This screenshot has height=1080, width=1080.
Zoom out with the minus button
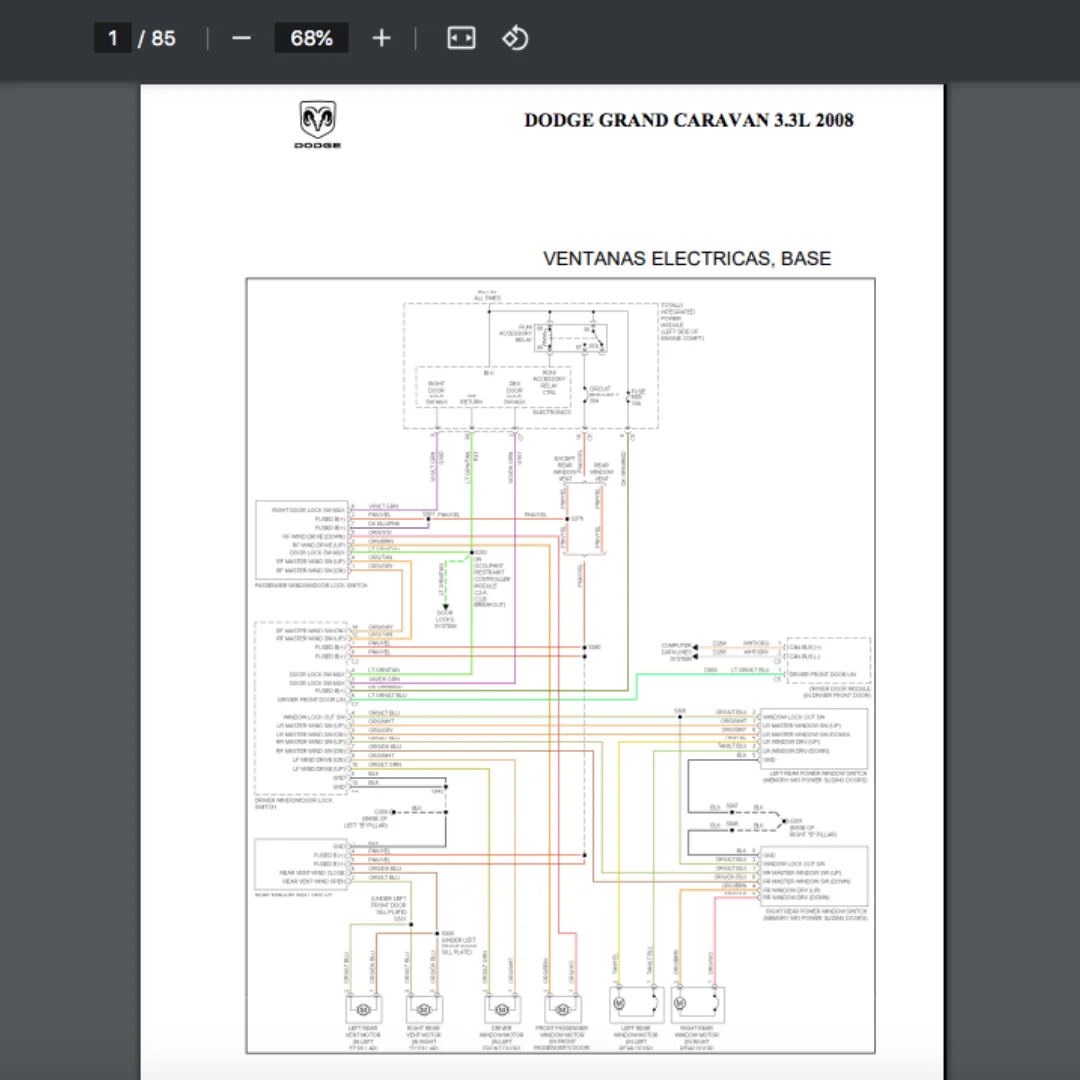coord(241,38)
